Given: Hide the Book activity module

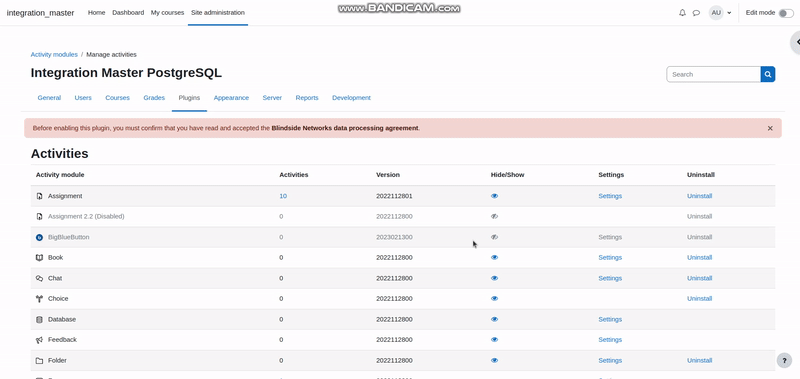Looking at the screenshot, I should click(x=494, y=258).
